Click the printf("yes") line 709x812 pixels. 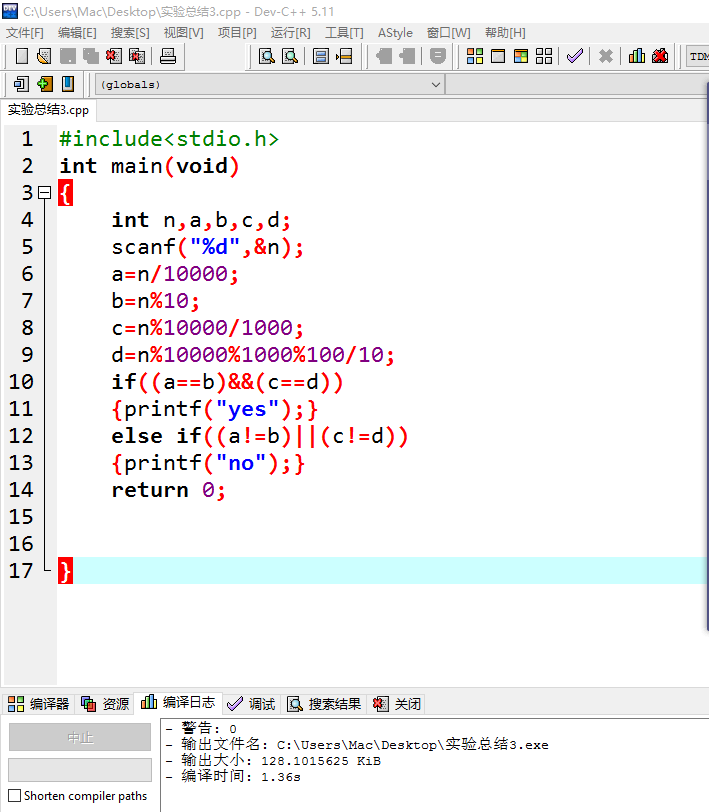pyautogui.click(x=214, y=409)
